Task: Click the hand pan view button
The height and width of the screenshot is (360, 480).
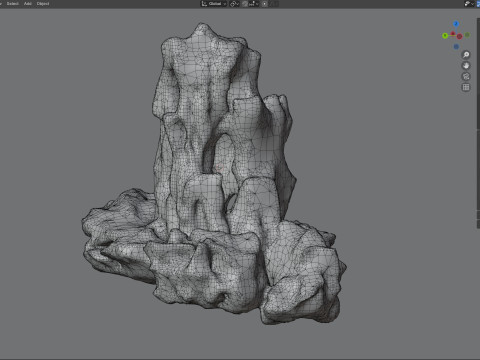Action: point(466,66)
